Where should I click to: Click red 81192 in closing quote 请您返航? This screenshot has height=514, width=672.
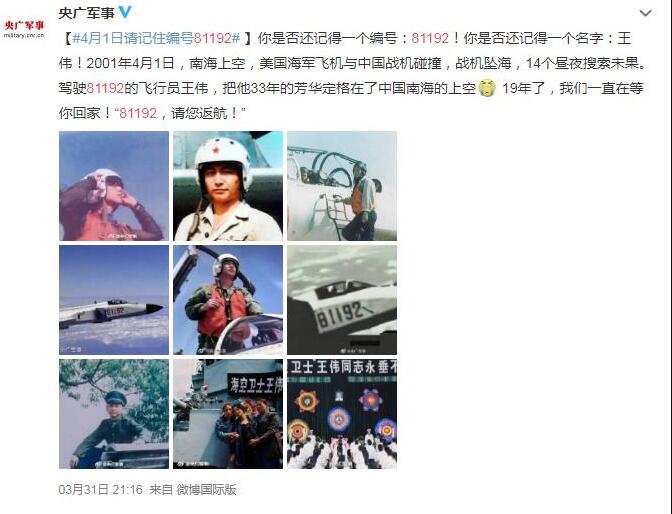point(138,113)
